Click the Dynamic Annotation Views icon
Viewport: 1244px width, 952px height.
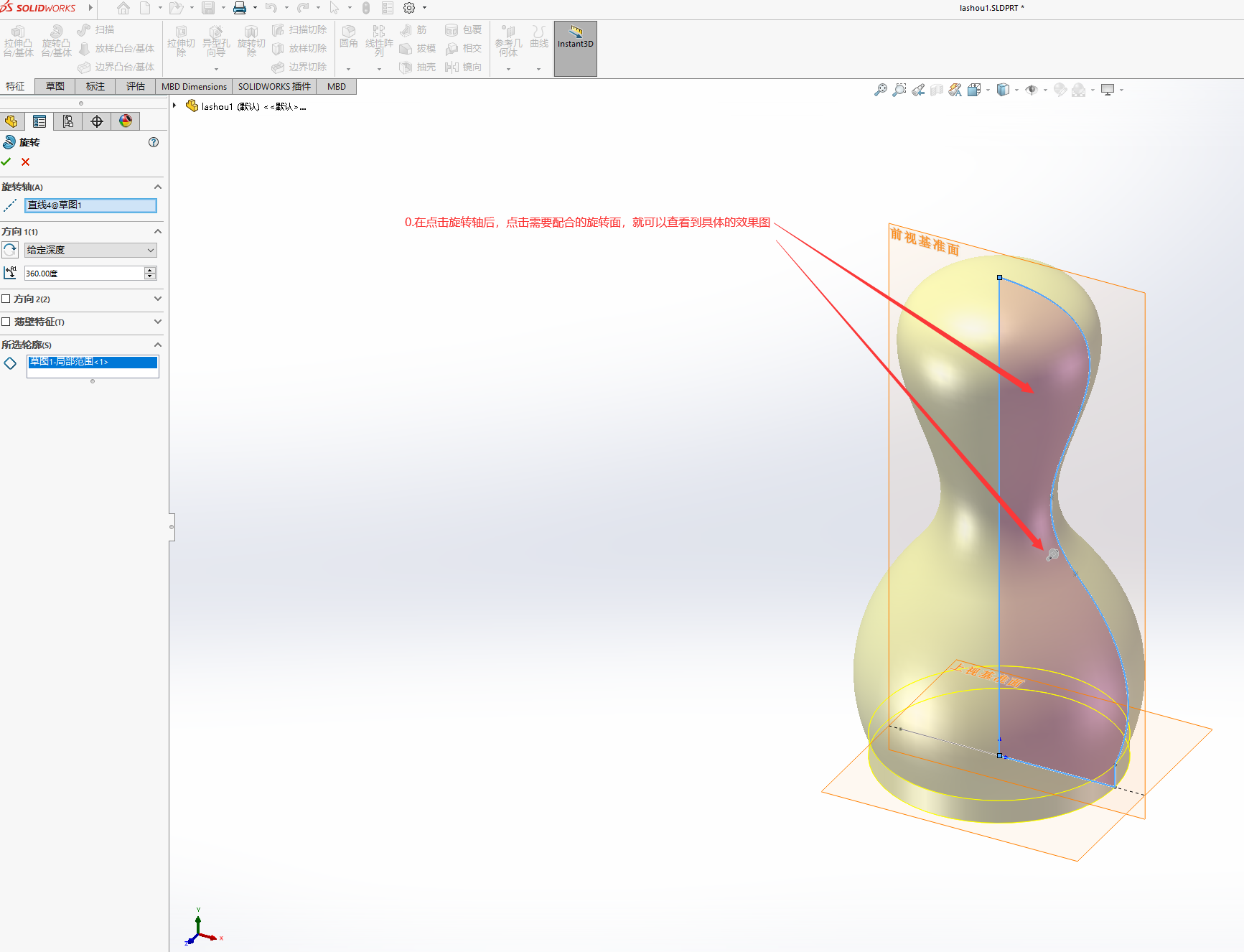pos(955,90)
